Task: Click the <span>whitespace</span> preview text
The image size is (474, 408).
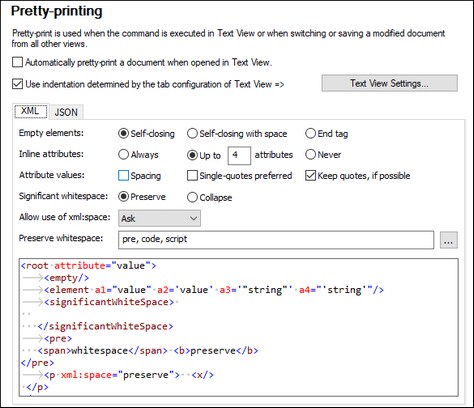Action: pyautogui.click(x=103, y=351)
